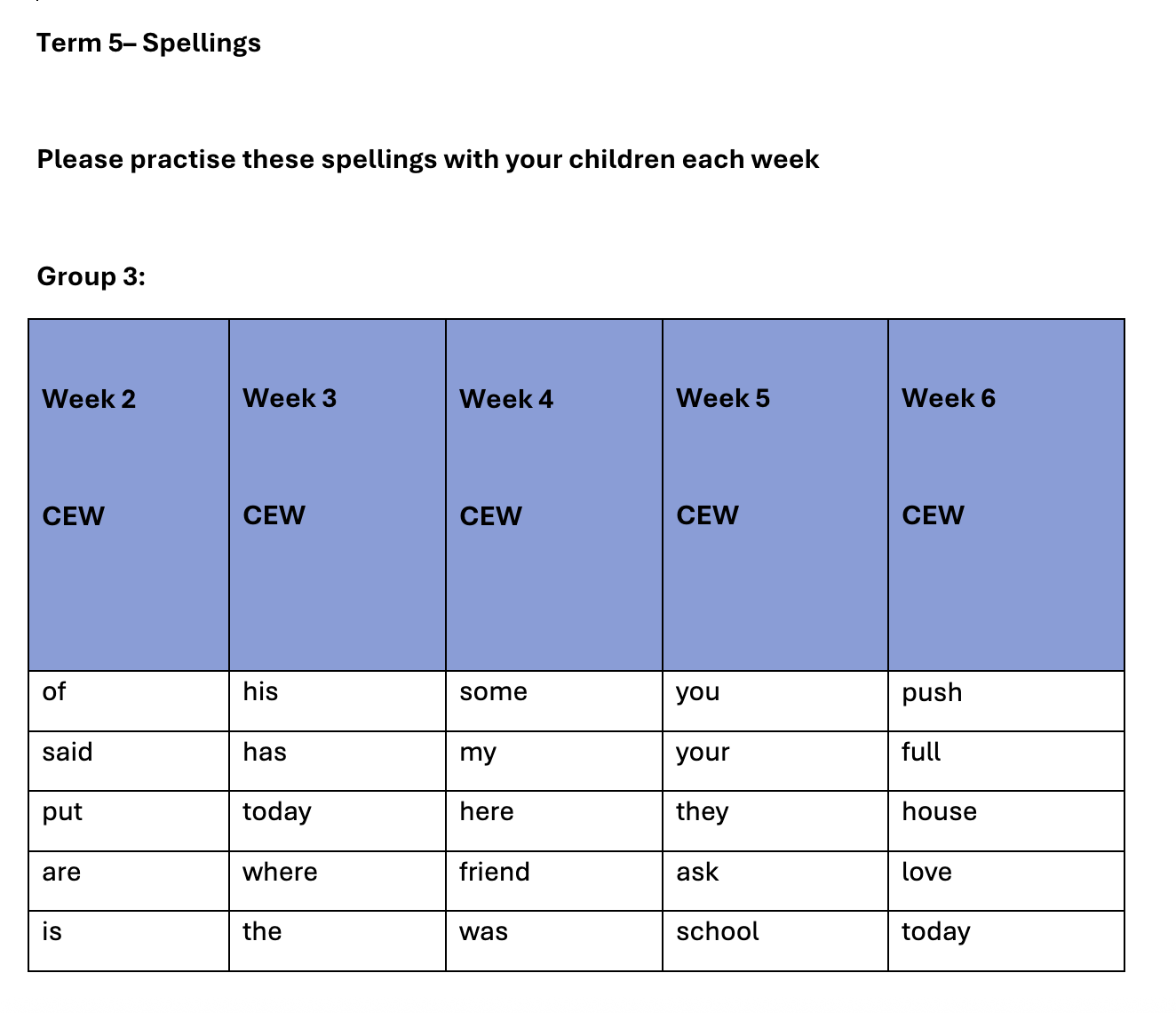
Task: Click the word 'house' in Week 6
Action: click(939, 811)
